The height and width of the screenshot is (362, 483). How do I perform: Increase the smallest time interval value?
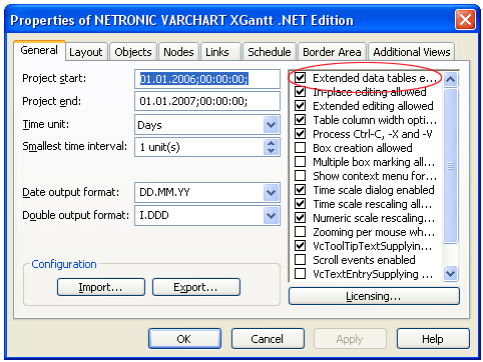point(271,143)
